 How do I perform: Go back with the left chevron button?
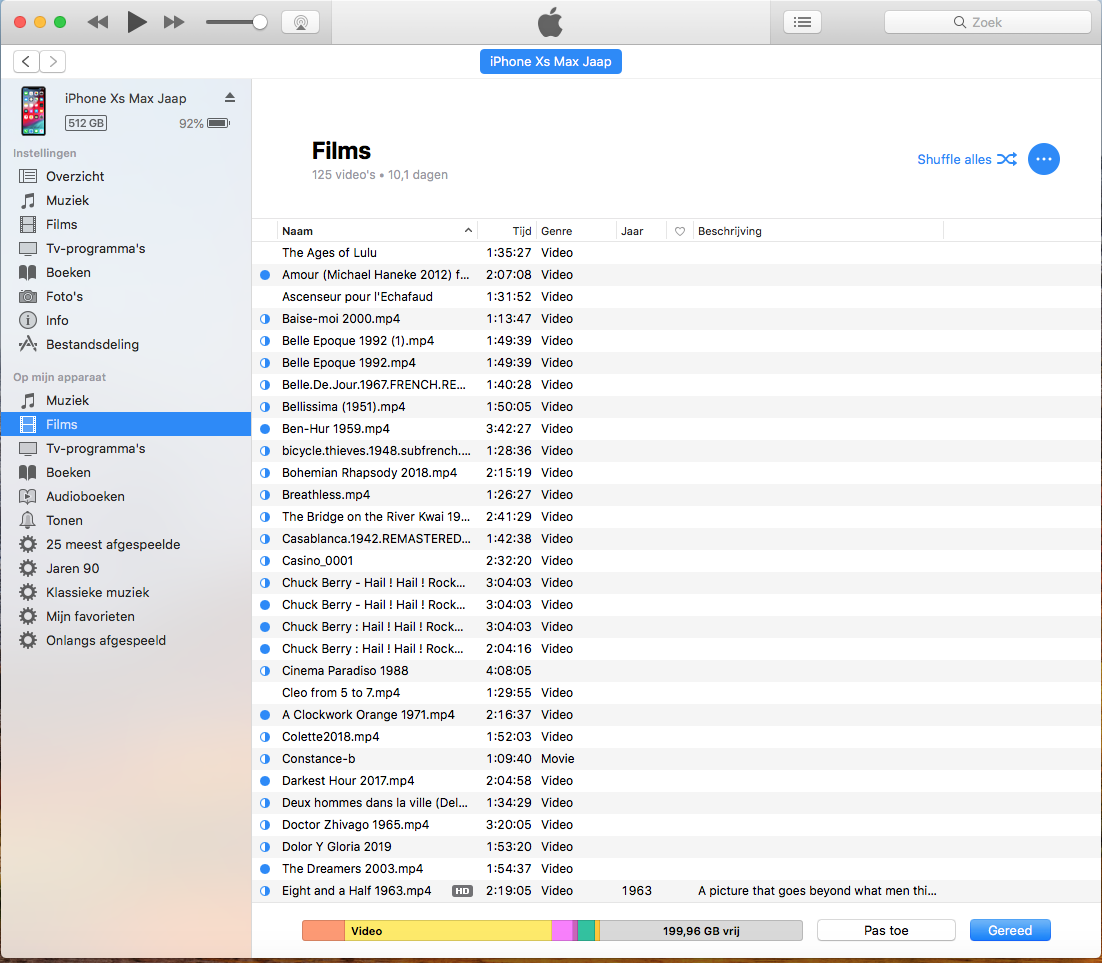[26, 62]
